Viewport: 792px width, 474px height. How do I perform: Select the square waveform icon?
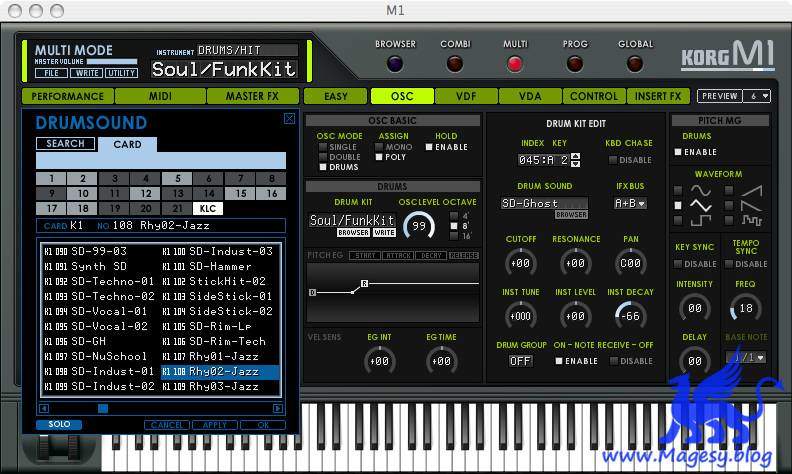tap(701, 220)
